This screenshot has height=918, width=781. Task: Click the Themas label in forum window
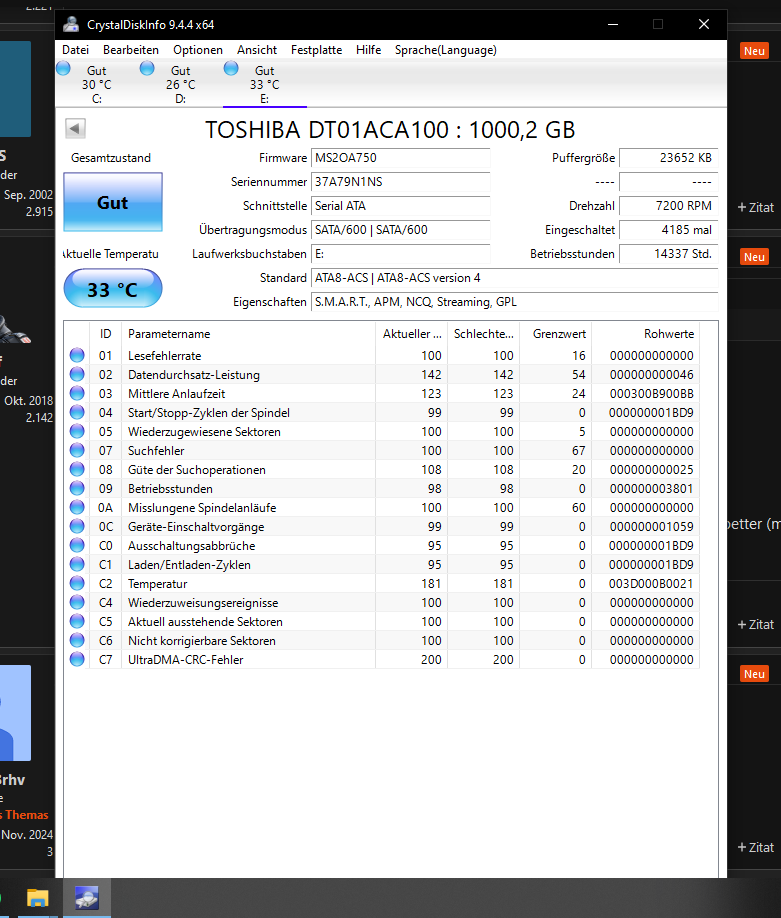point(27,814)
